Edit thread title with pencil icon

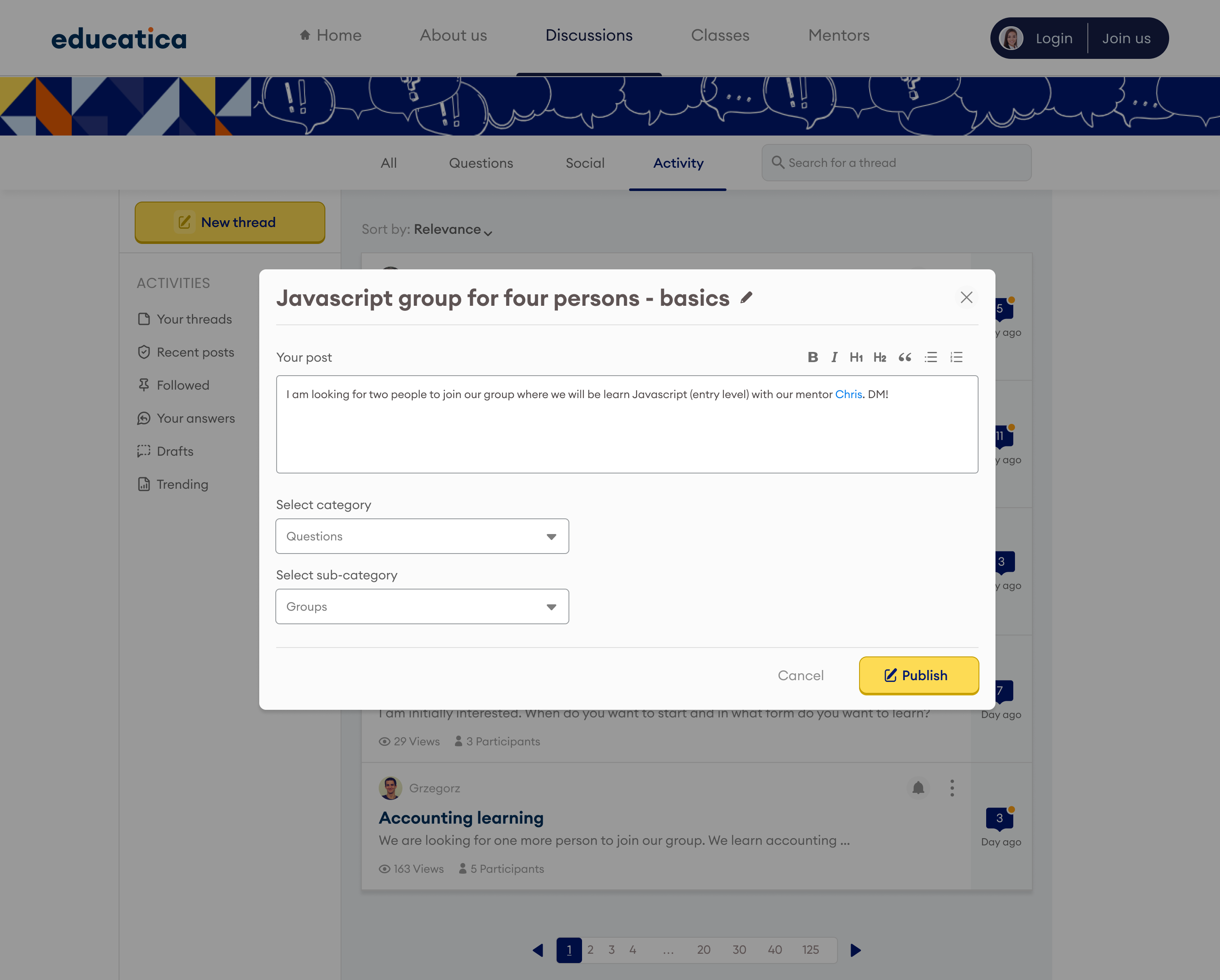[x=746, y=298]
